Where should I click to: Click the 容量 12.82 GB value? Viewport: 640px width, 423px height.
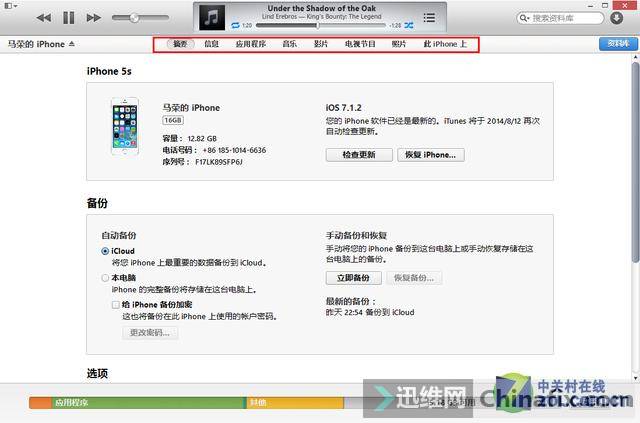pos(202,138)
